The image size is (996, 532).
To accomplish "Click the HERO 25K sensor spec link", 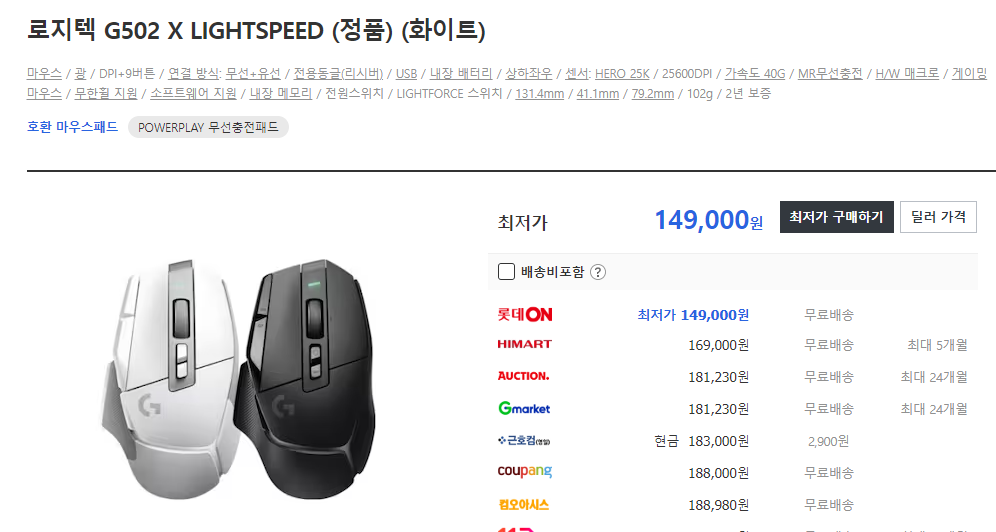I will 622,74.
